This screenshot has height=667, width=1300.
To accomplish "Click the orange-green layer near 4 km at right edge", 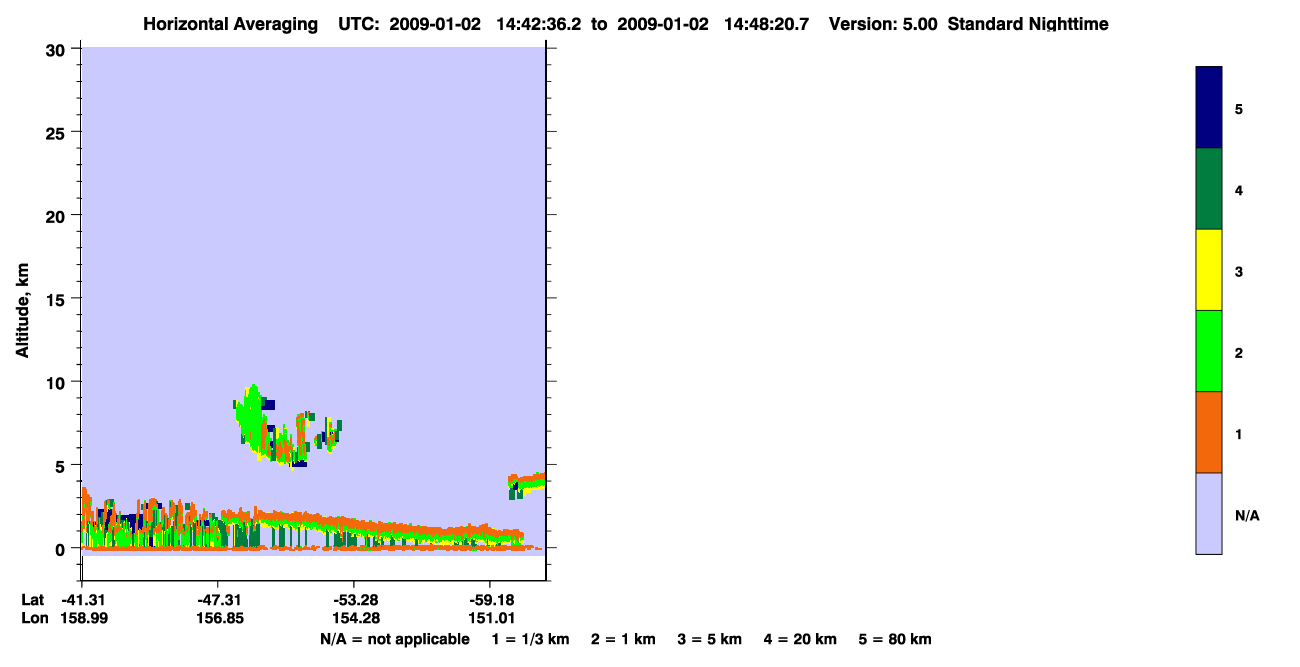I will point(527,484).
